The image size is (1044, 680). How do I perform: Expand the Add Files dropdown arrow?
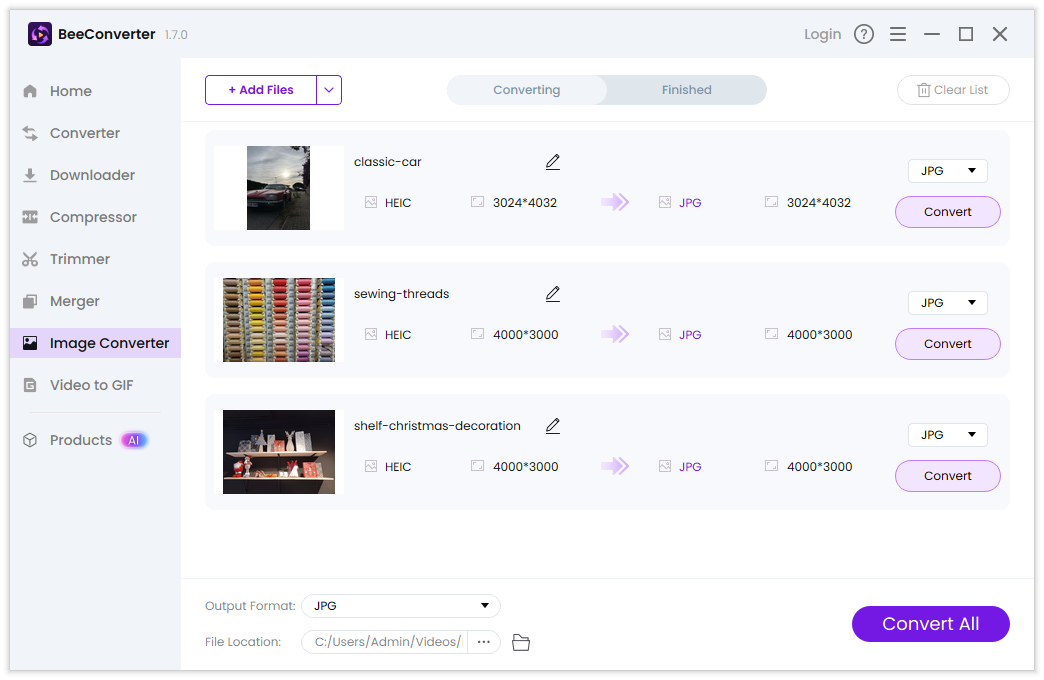click(329, 90)
